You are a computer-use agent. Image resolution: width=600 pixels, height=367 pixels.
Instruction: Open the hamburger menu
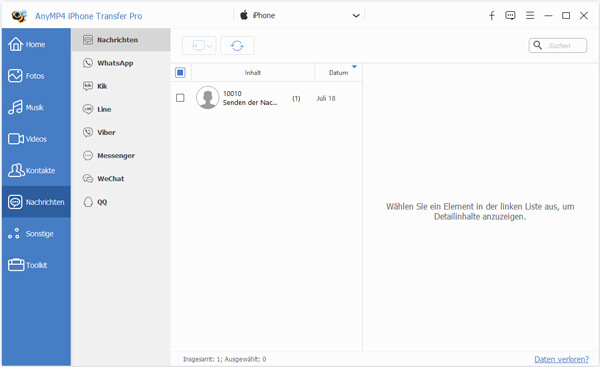coord(530,15)
